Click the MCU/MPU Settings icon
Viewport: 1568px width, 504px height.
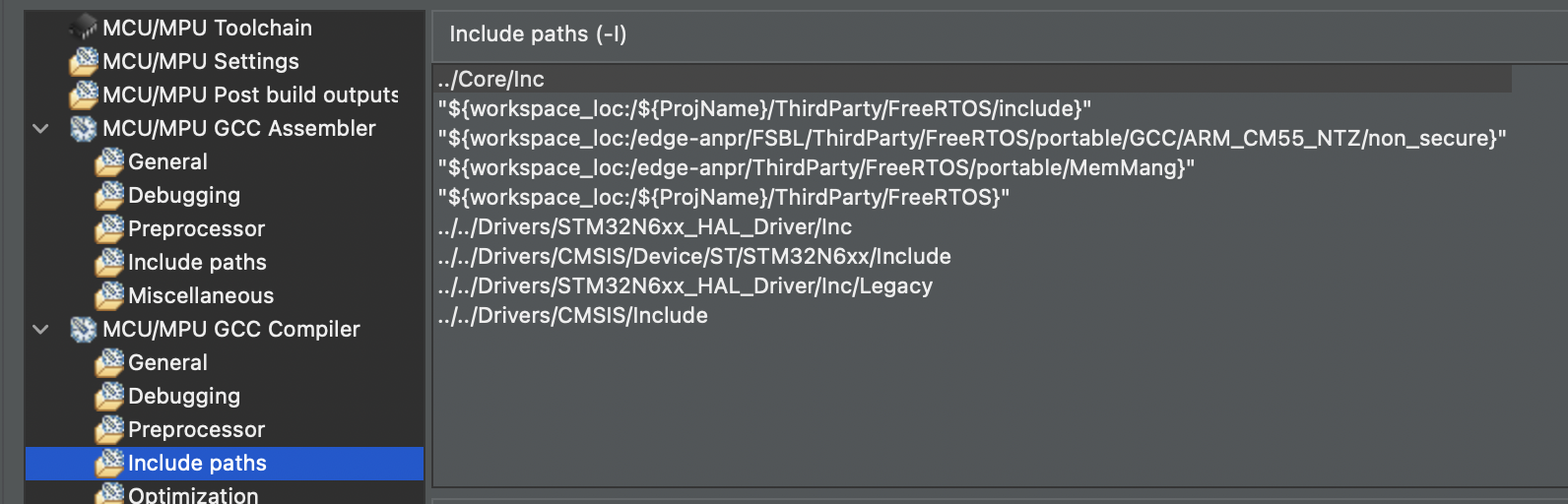point(84,61)
